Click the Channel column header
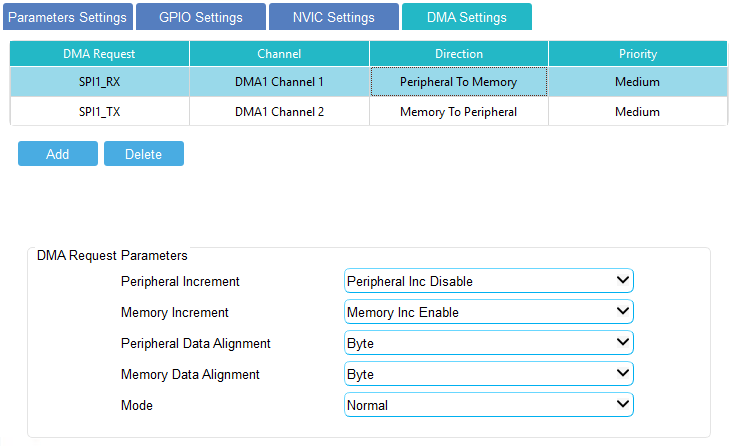This screenshot has width=733, height=446. click(x=279, y=54)
